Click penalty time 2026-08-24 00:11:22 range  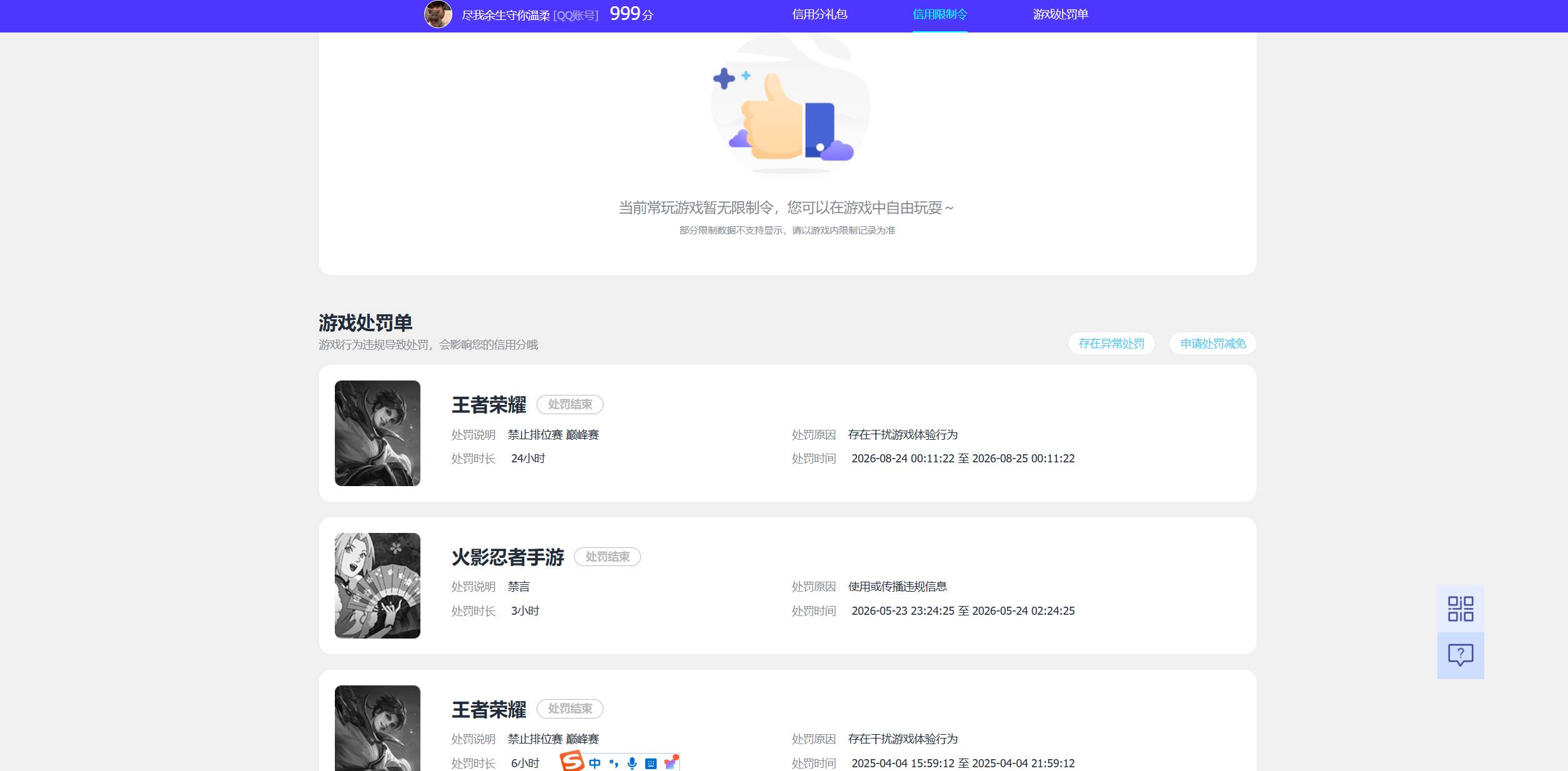point(963,459)
